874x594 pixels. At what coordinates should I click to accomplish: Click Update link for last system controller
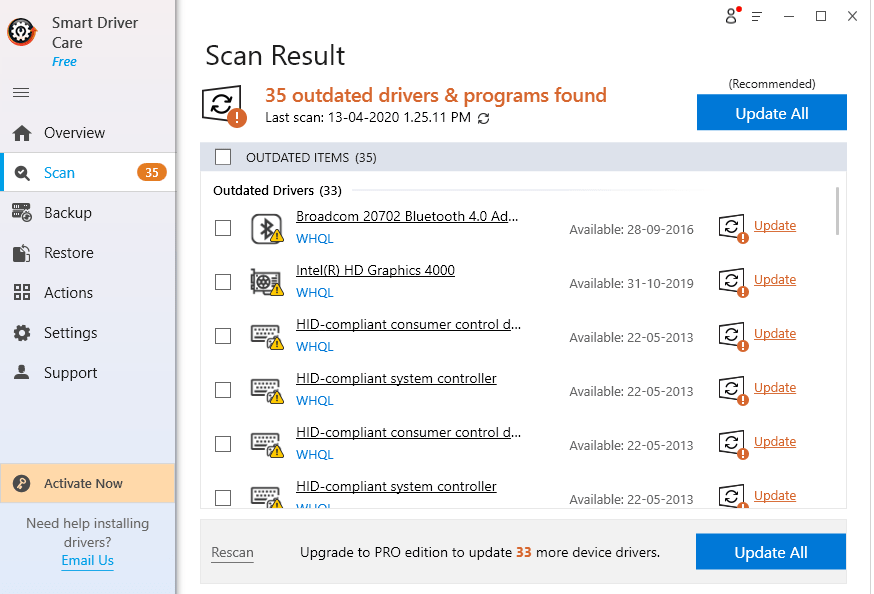pyautogui.click(x=775, y=496)
